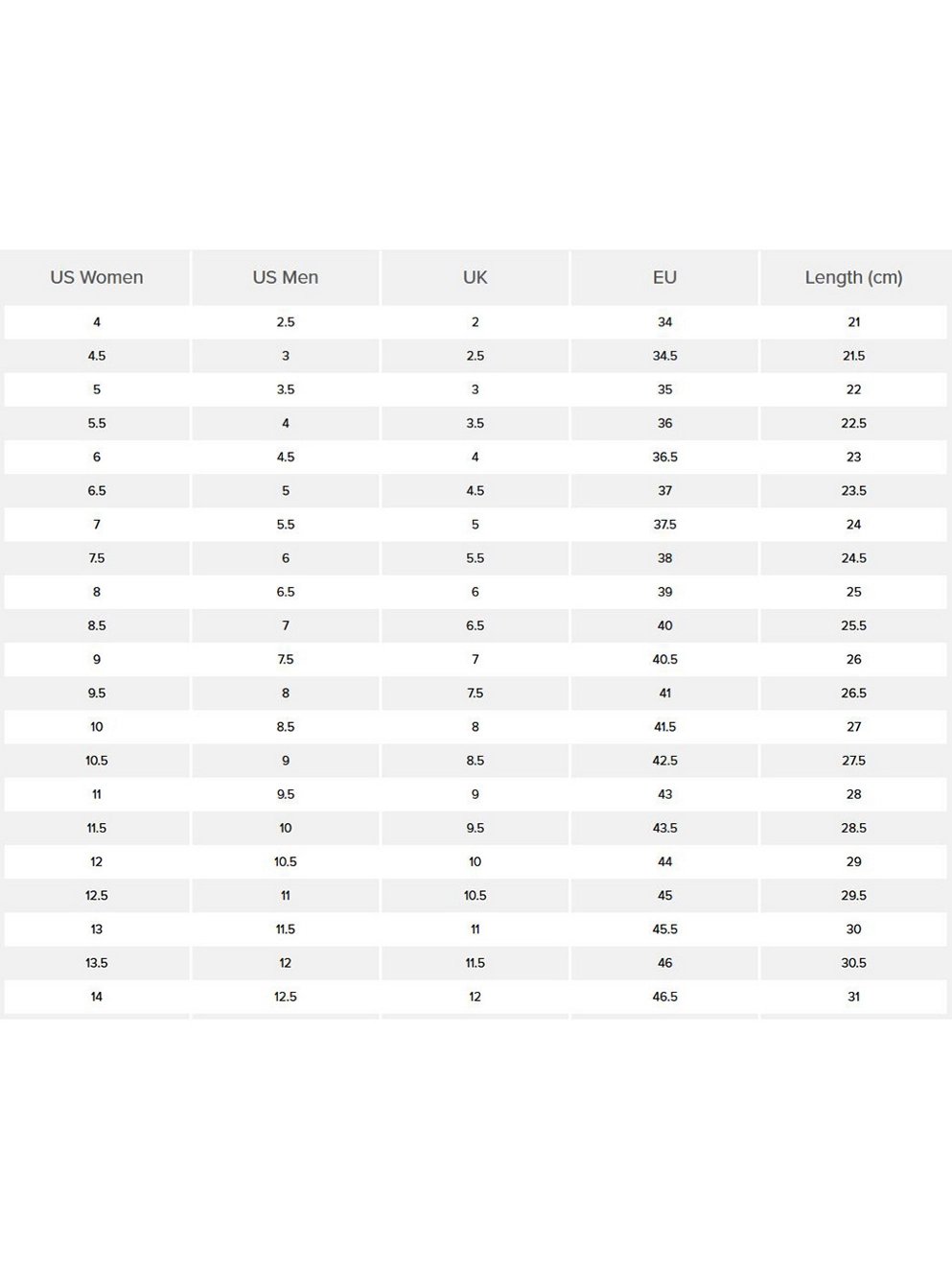Click length 25.5 cm cell
The image size is (952, 1269).
click(853, 625)
